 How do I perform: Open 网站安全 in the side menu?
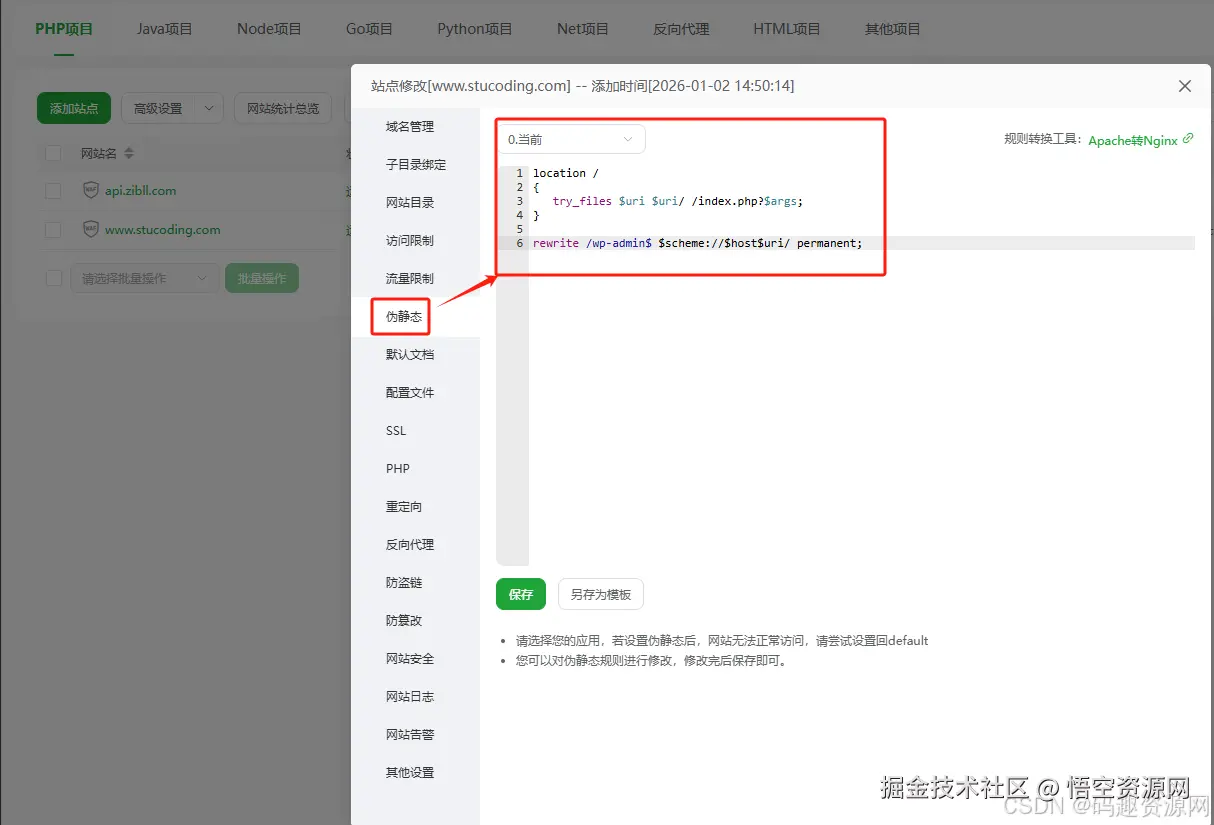coord(410,659)
